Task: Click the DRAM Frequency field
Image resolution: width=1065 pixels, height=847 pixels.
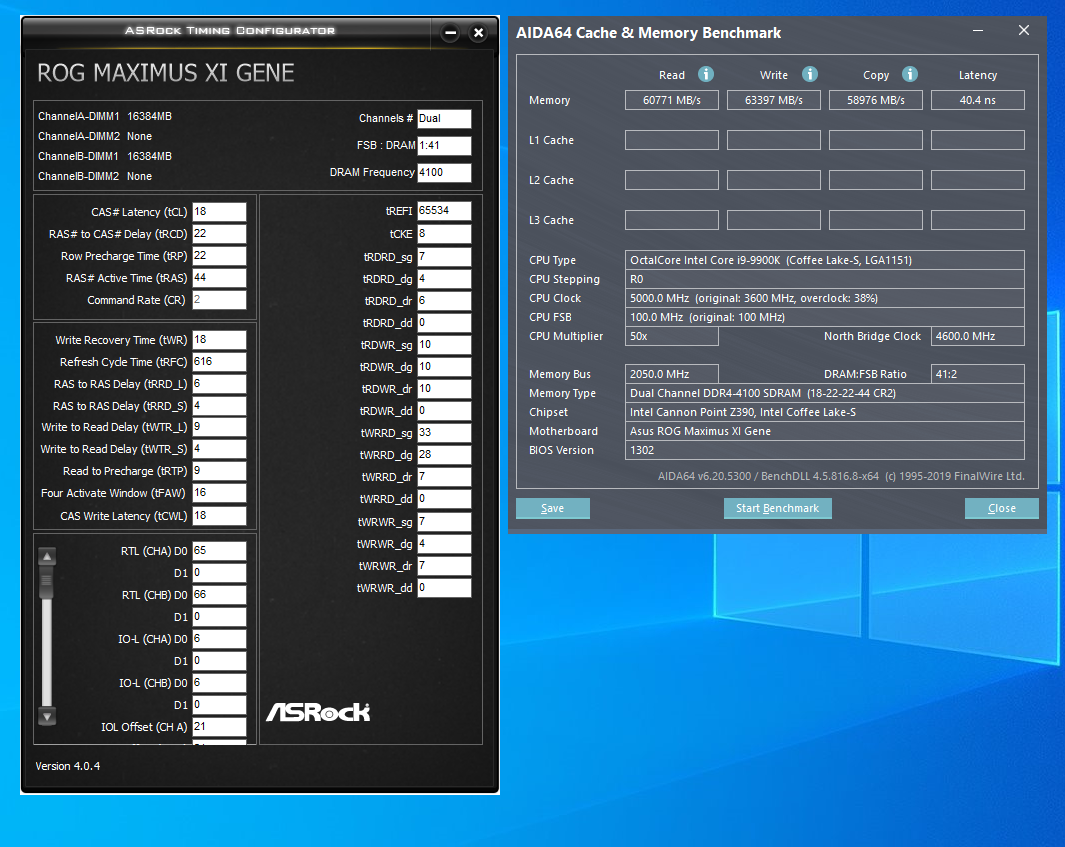Action: click(444, 173)
